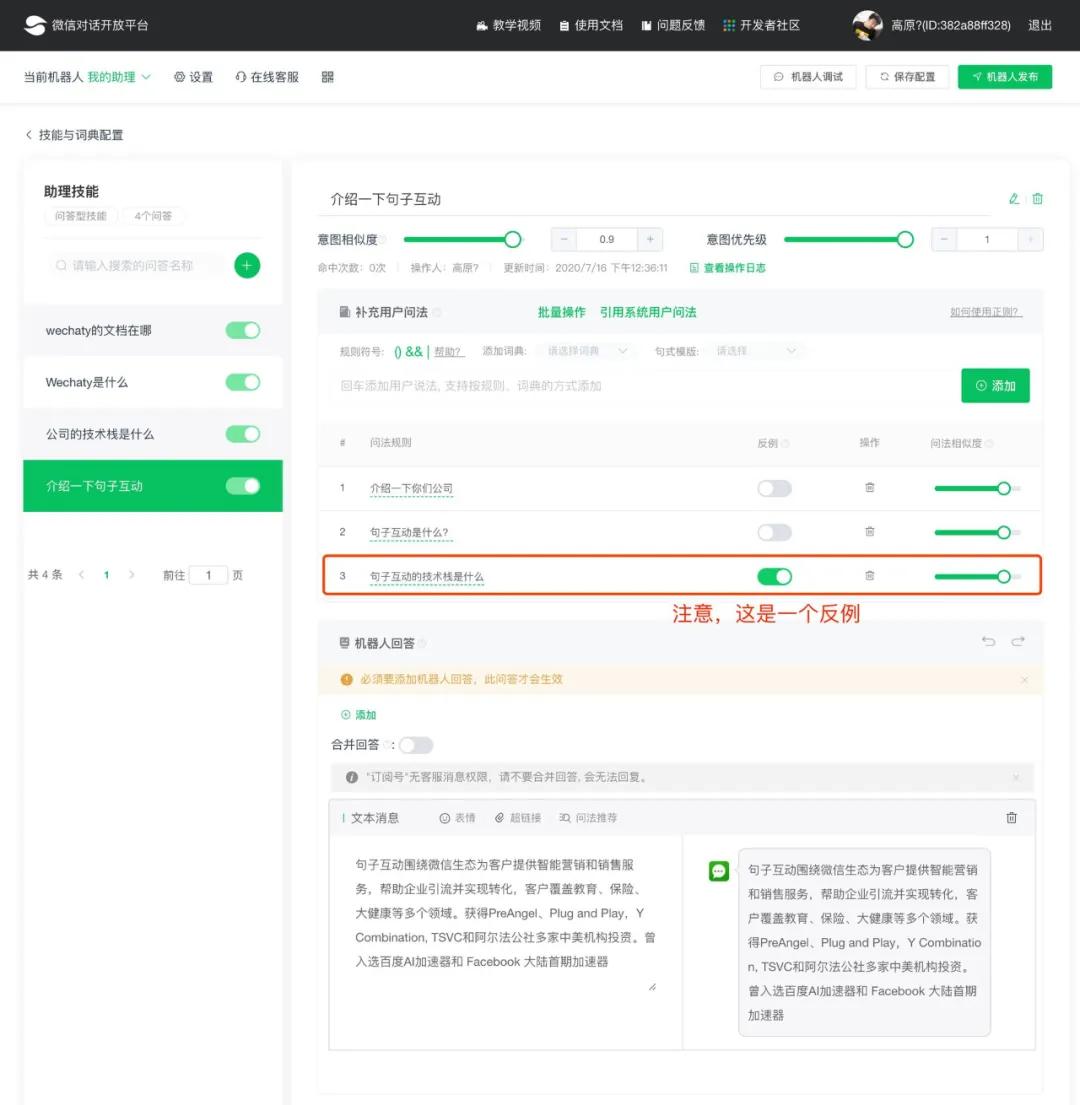1080x1105 pixels.
Task: Open the 添加词典 dropdown
Action: click(585, 351)
